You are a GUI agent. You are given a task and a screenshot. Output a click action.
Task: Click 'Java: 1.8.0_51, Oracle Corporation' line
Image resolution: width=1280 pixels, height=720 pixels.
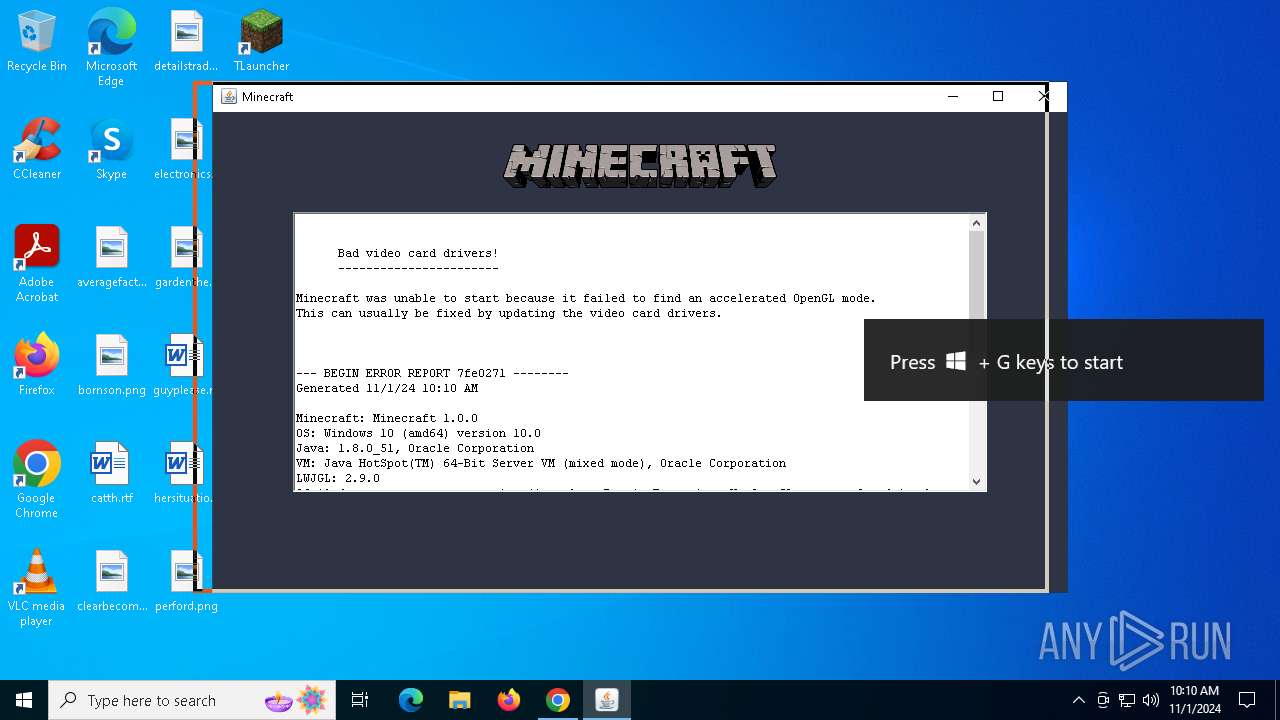click(415, 448)
